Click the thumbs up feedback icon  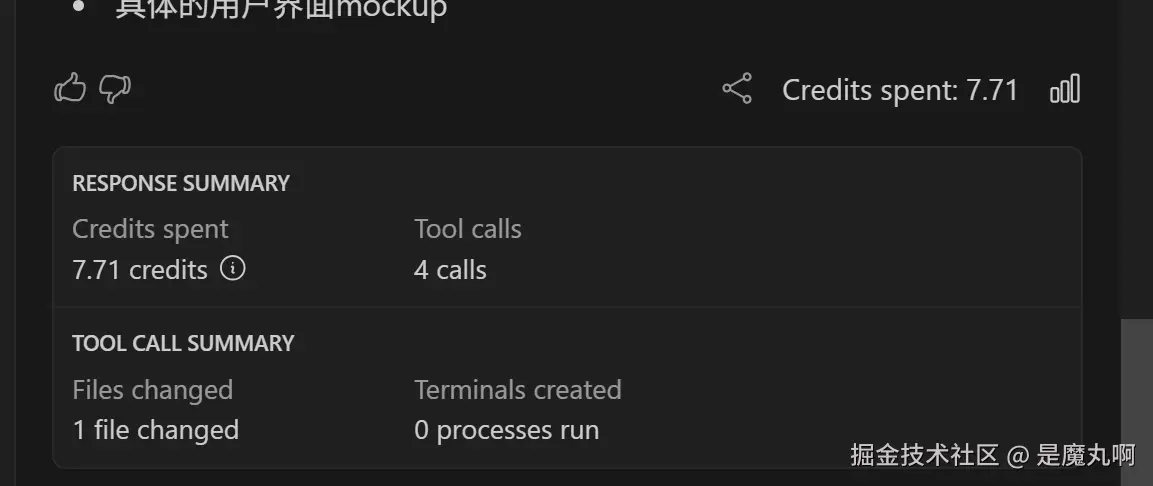70,90
